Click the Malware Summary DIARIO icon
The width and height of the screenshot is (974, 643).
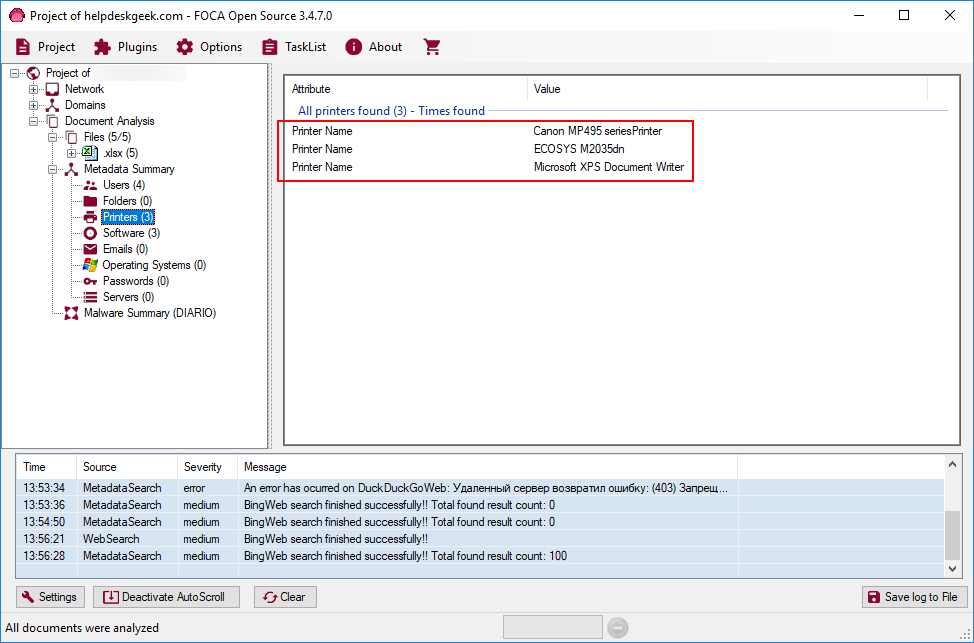pyautogui.click(x=71, y=314)
